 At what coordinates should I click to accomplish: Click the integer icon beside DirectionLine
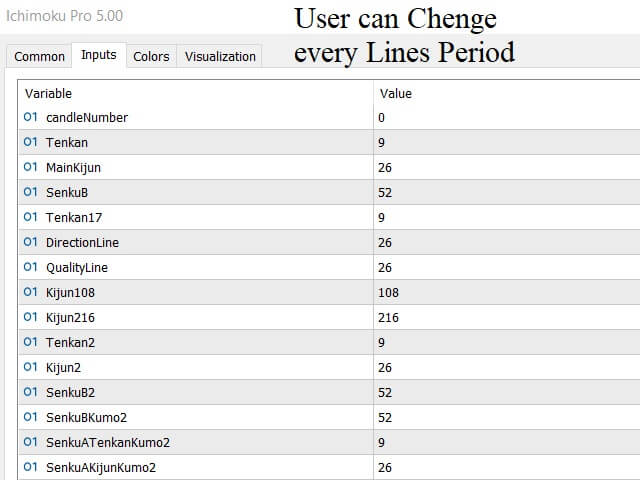(x=30, y=243)
